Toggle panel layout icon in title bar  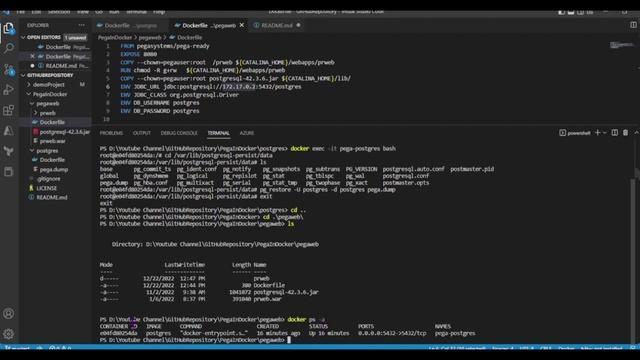pos(571,12)
